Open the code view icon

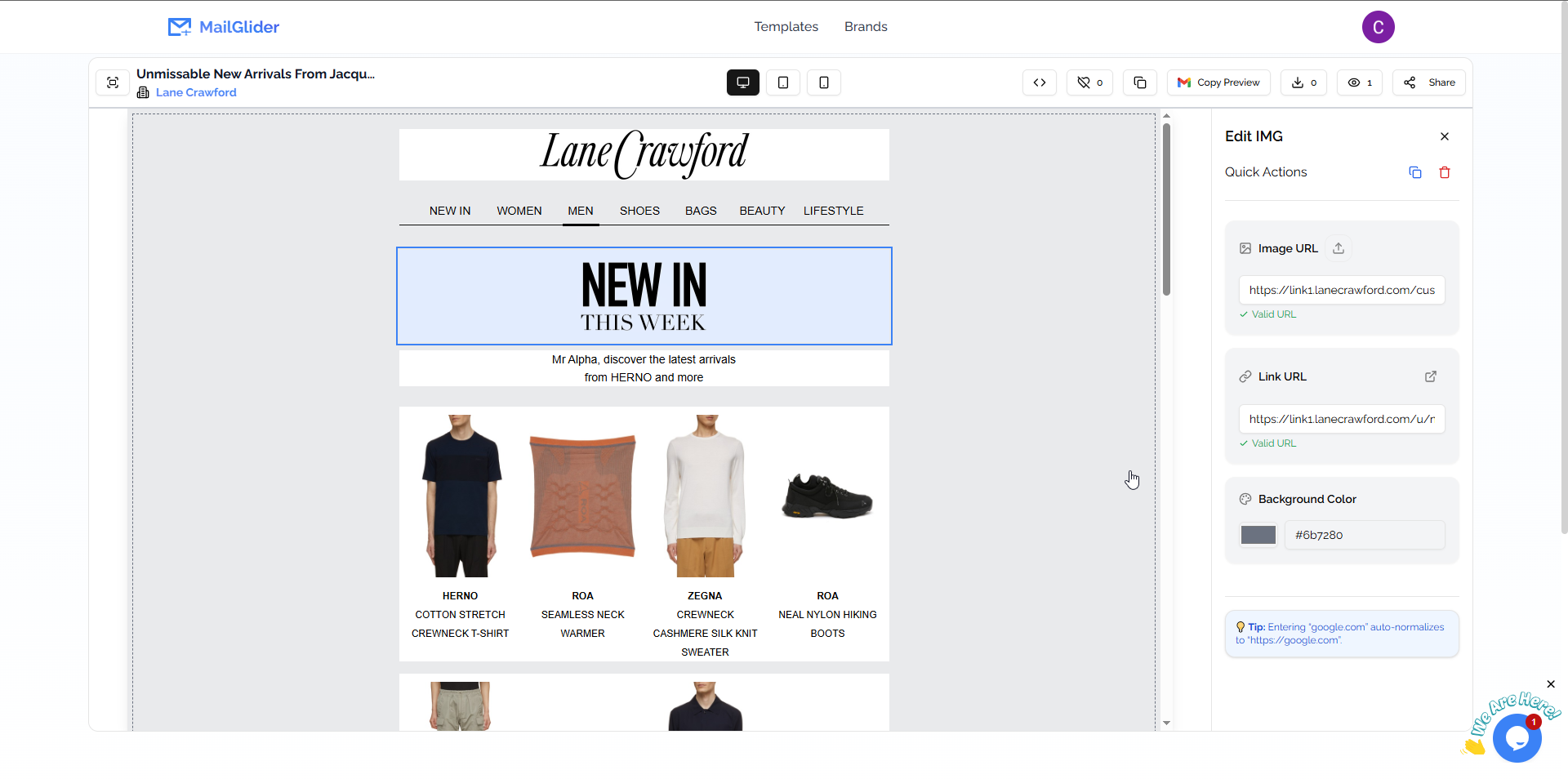tap(1040, 82)
